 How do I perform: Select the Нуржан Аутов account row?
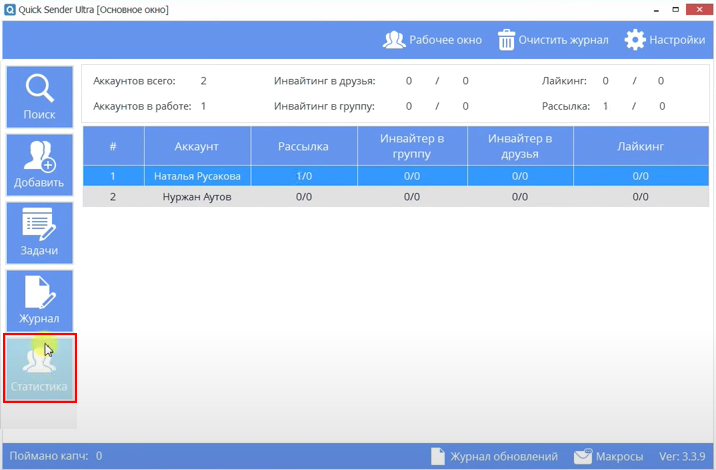tap(197, 197)
